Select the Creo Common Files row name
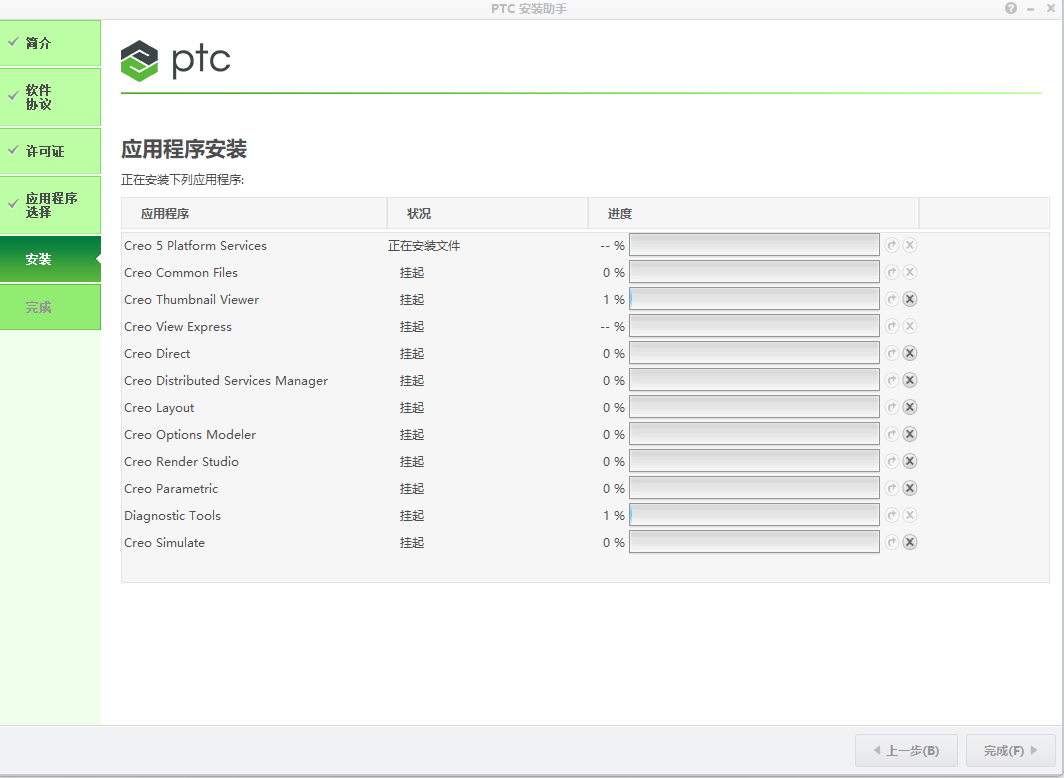Image resolution: width=1064 pixels, height=778 pixels. 181,273
